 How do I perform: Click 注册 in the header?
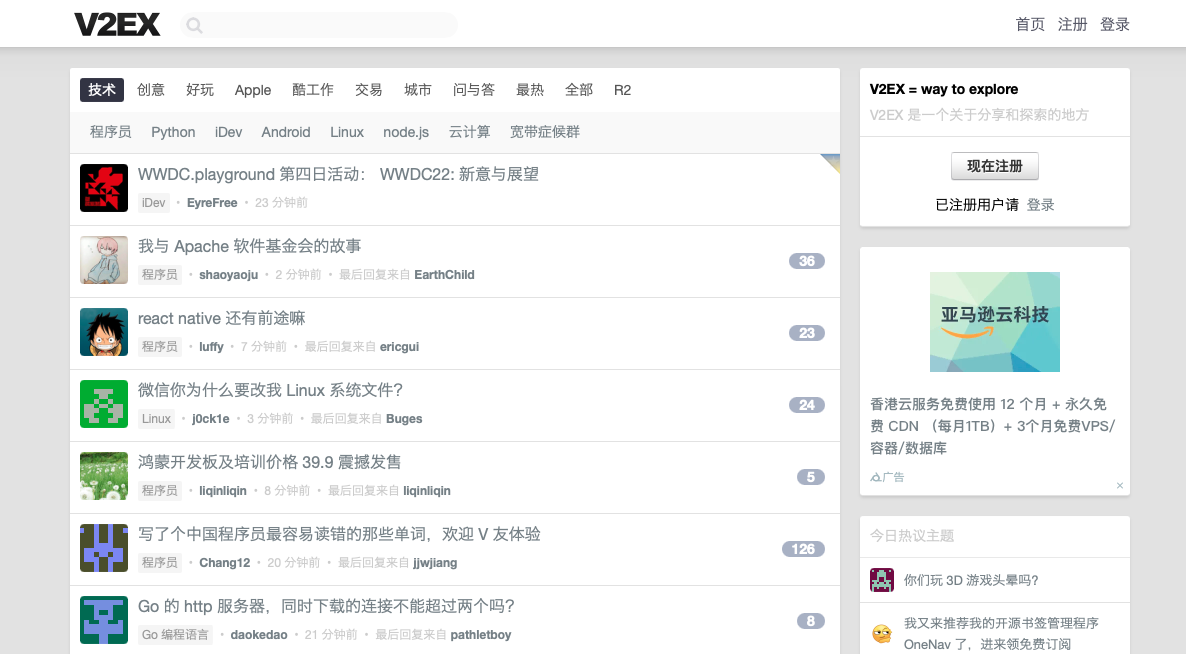[x=1072, y=24]
